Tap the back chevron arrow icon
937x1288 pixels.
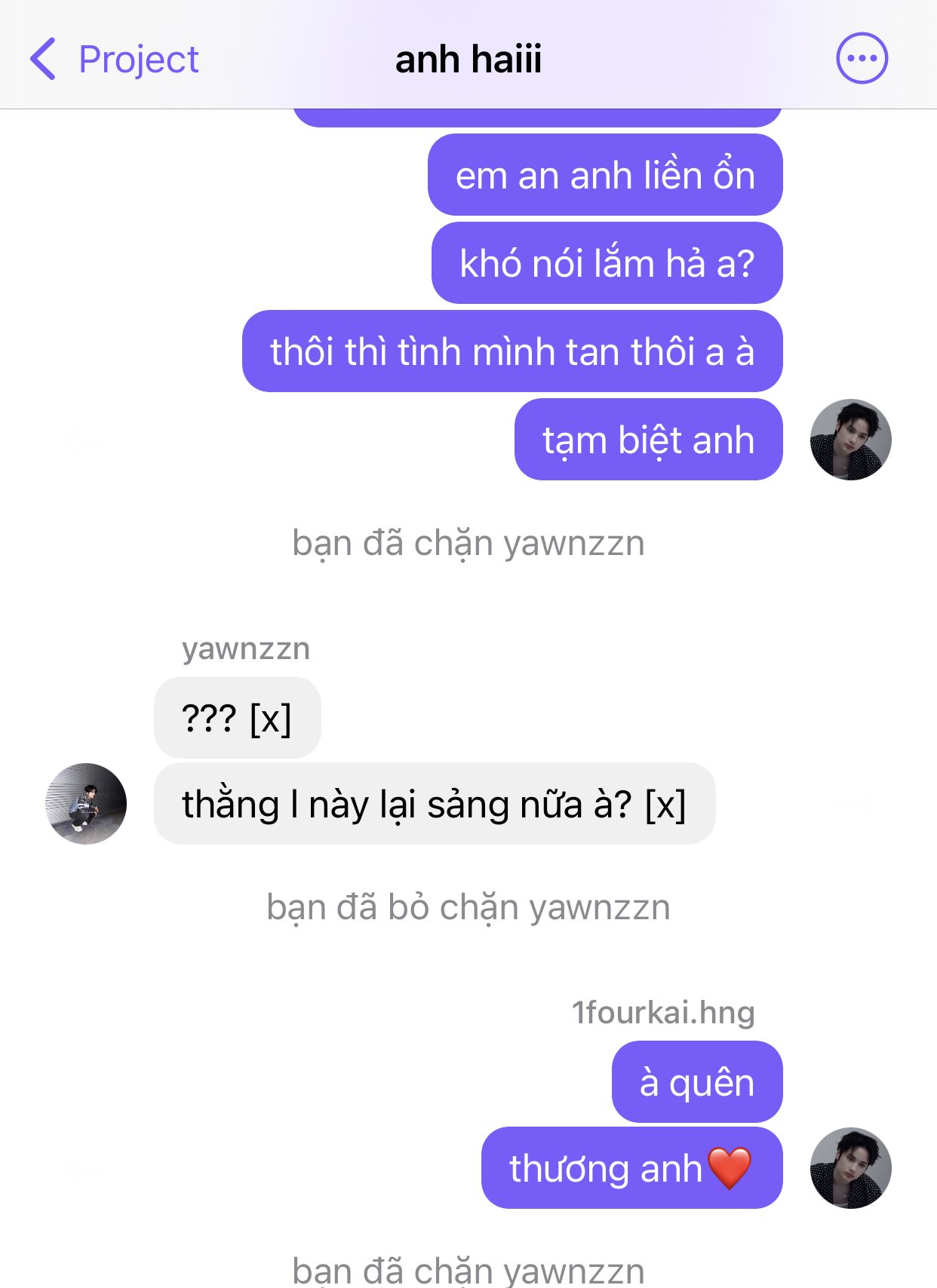click(43, 59)
